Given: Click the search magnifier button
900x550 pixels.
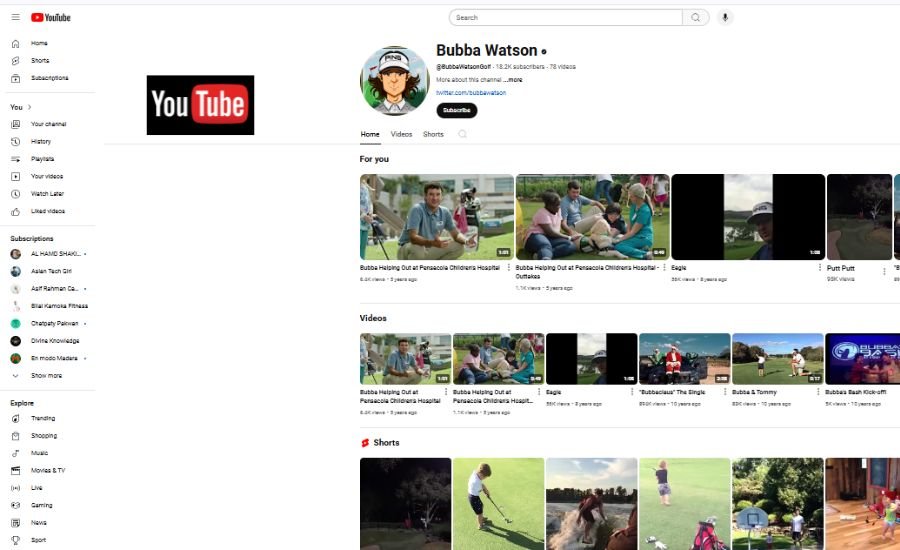Looking at the screenshot, I should coord(696,17).
